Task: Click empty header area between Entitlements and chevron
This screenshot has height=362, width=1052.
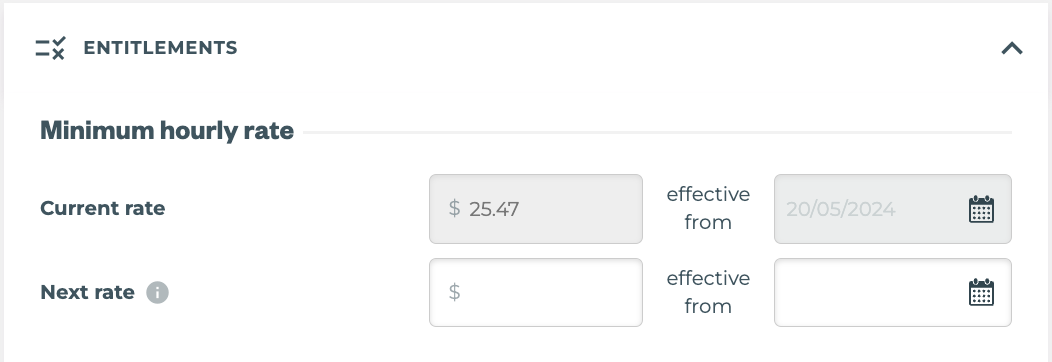Action: pos(617,48)
